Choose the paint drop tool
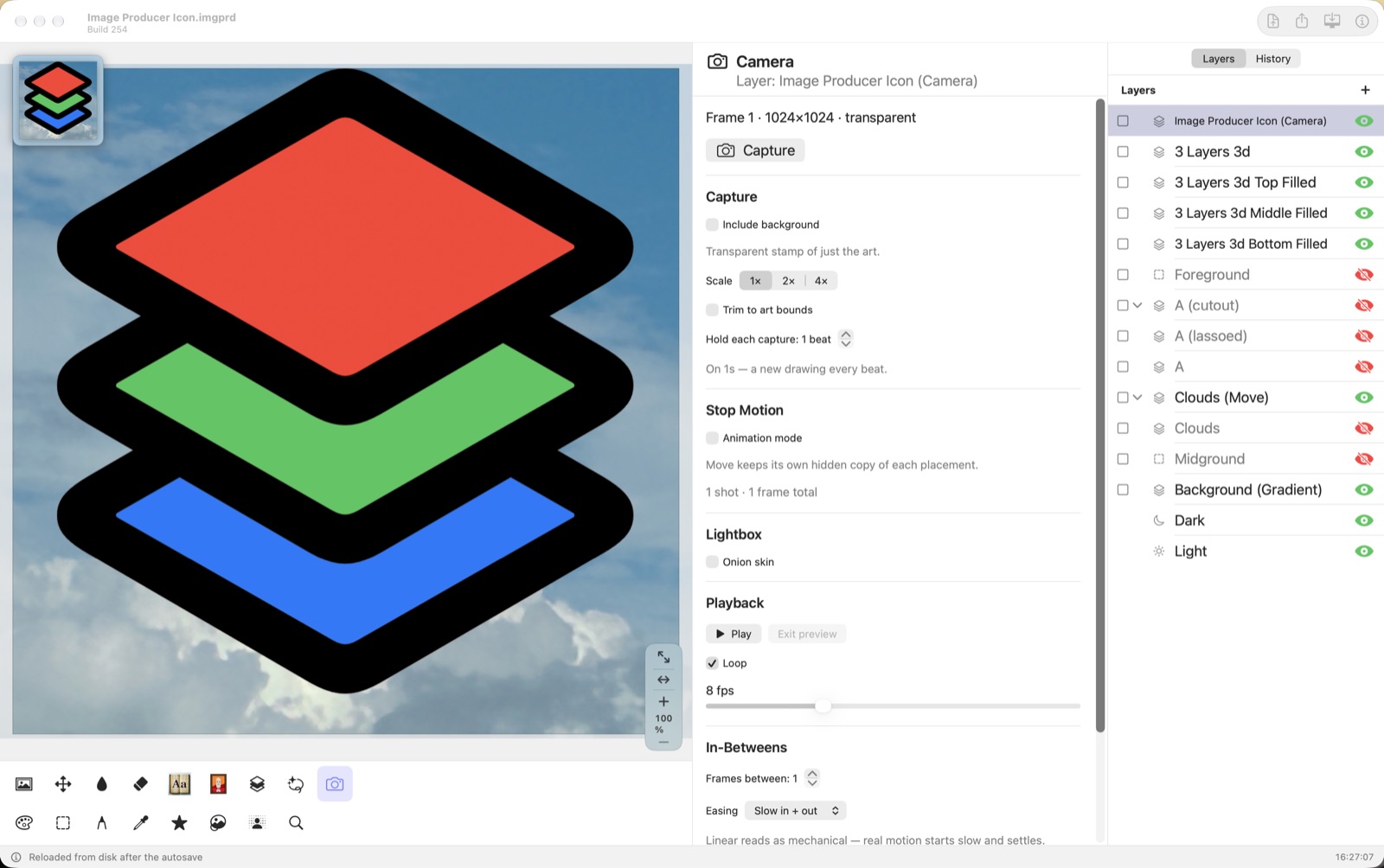 pyautogui.click(x=102, y=784)
